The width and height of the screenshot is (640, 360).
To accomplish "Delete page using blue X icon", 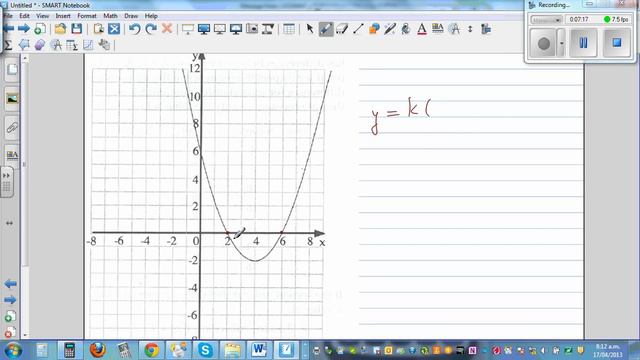I will [x=114, y=29].
